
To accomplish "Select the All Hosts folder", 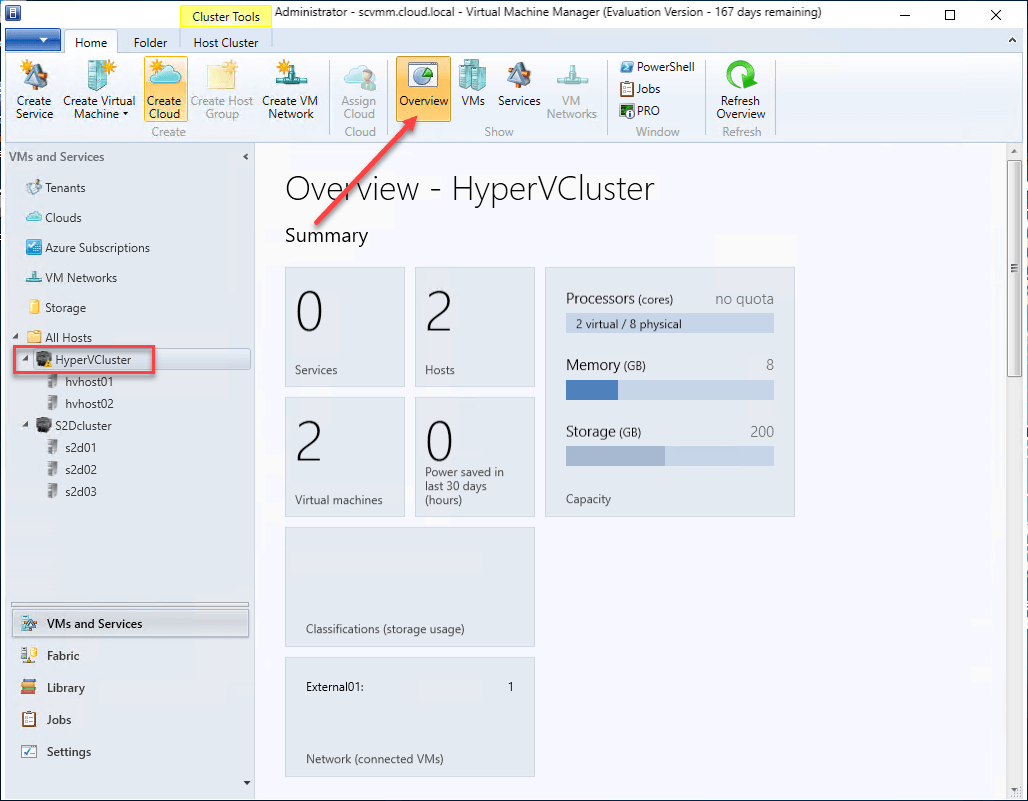I will [x=68, y=338].
